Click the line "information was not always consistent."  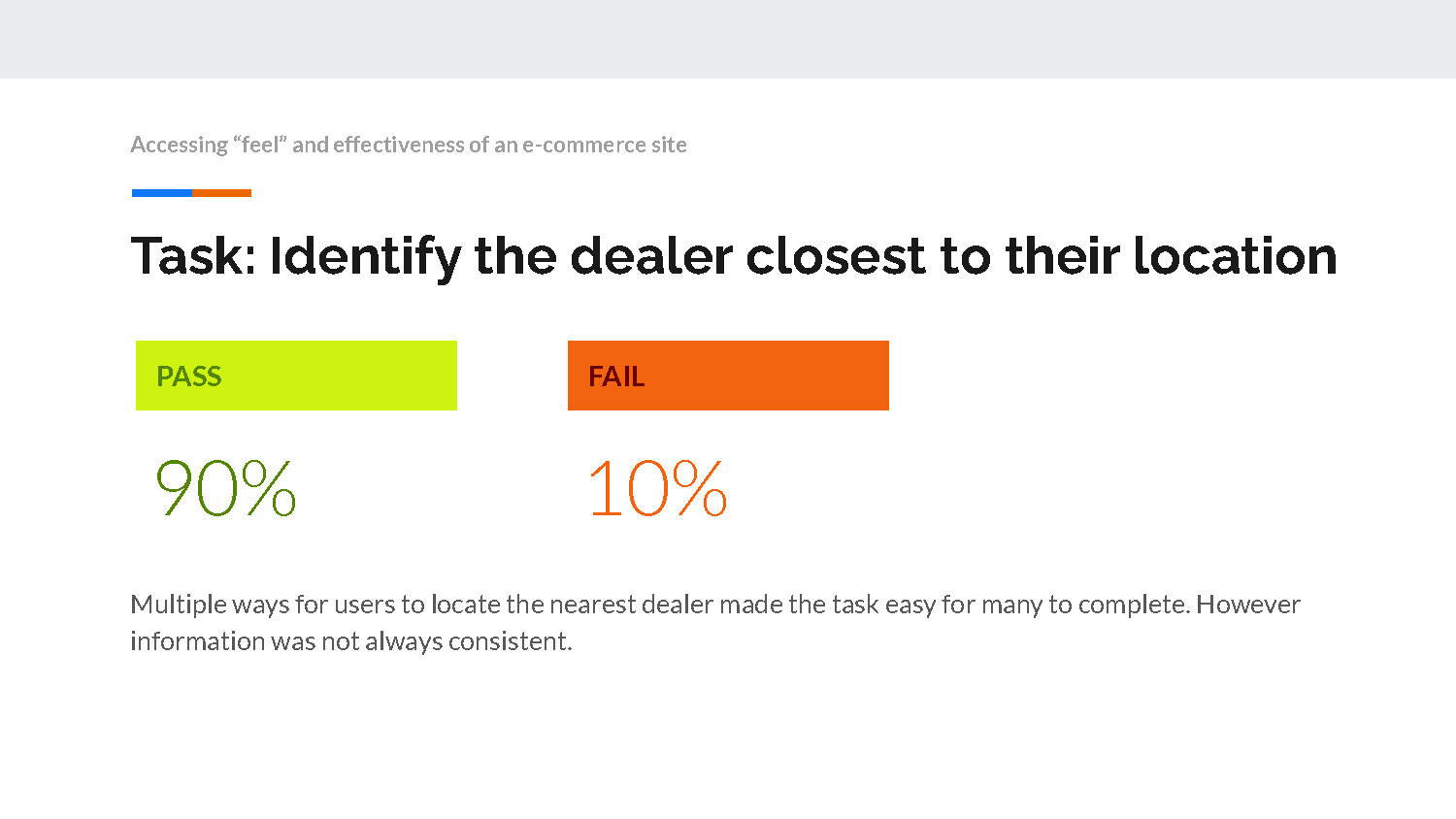click(351, 641)
